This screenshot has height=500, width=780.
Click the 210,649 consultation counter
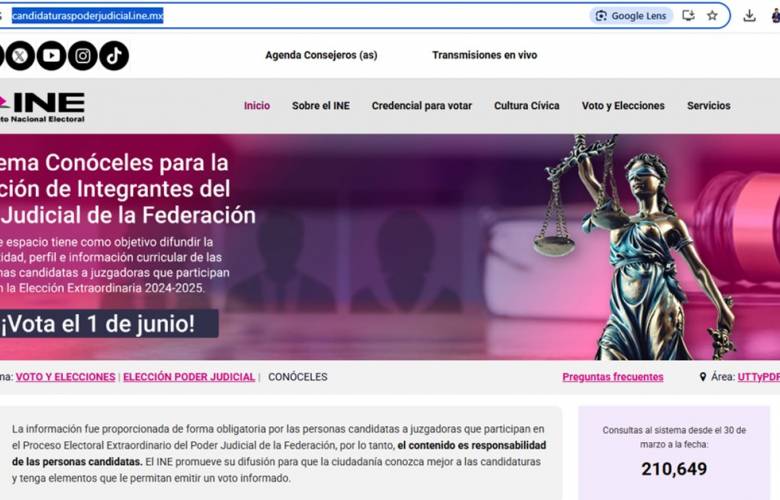(674, 469)
